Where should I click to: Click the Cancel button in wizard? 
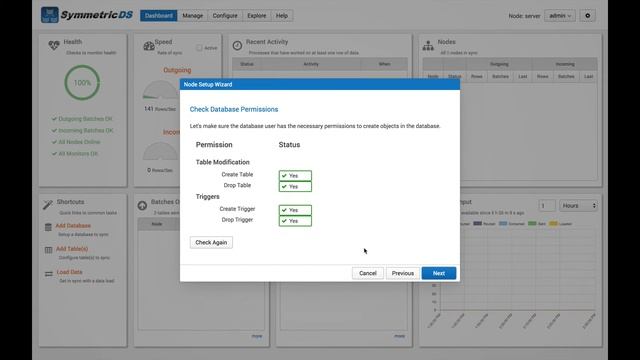[x=368, y=273]
